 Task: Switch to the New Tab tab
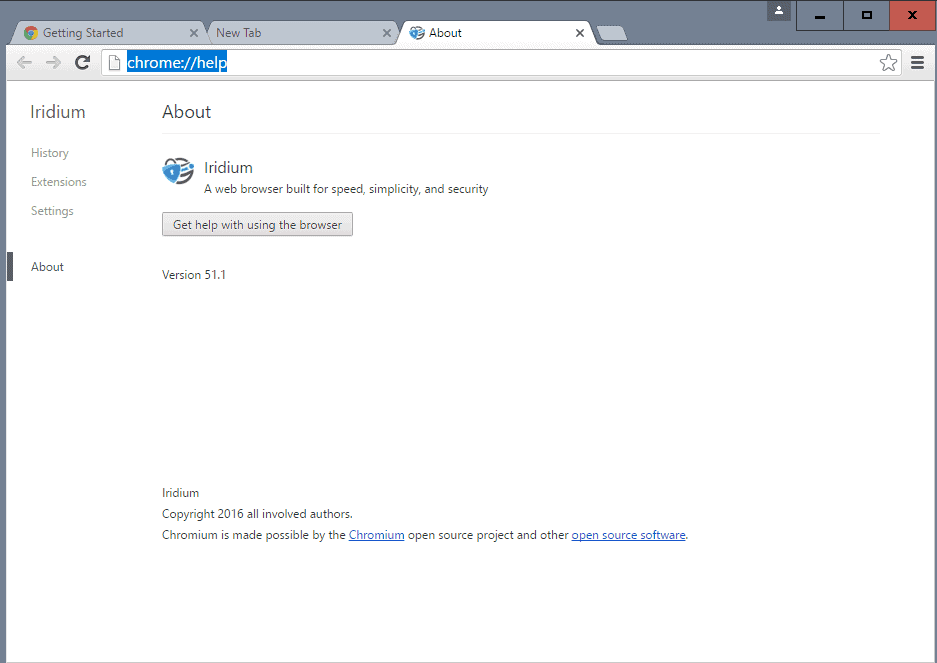301,33
